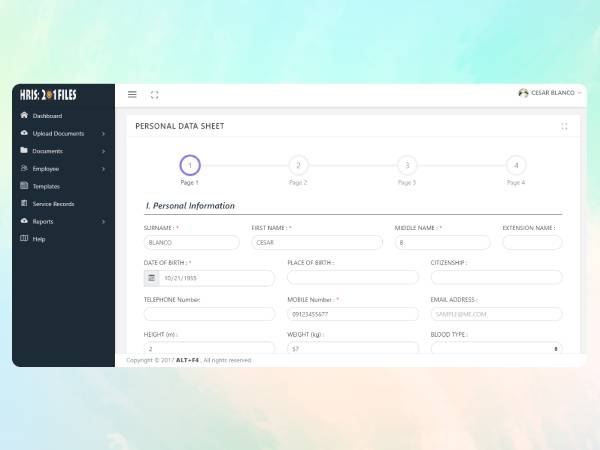Click the Citizenship input field

(x=496, y=277)
